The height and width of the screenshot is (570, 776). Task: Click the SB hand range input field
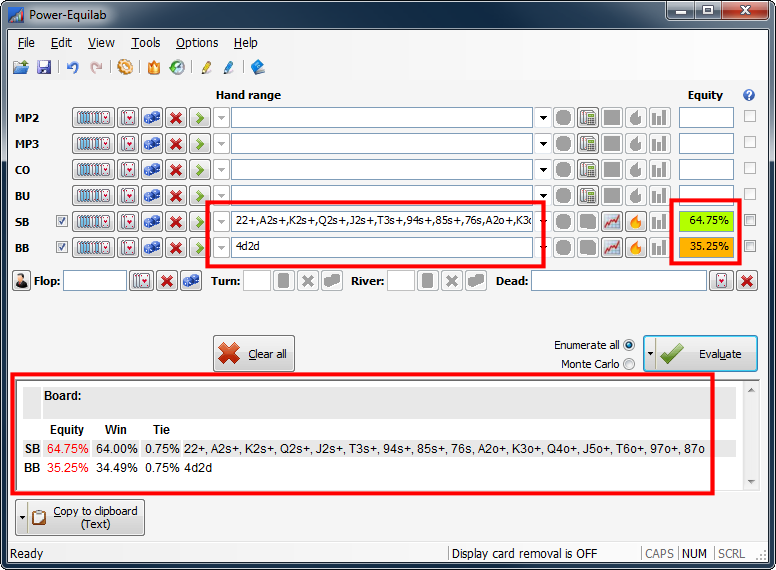[x=382, y=221]
